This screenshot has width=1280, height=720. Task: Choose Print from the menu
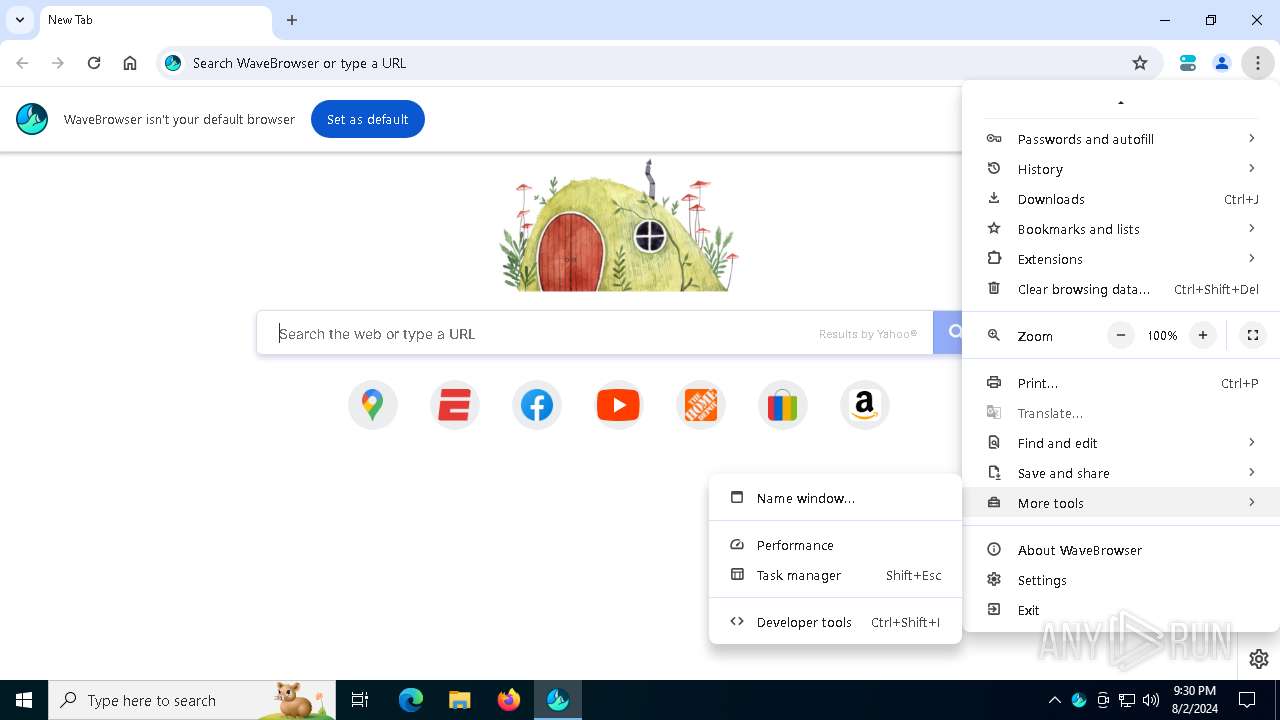[x=1121, y=383]
